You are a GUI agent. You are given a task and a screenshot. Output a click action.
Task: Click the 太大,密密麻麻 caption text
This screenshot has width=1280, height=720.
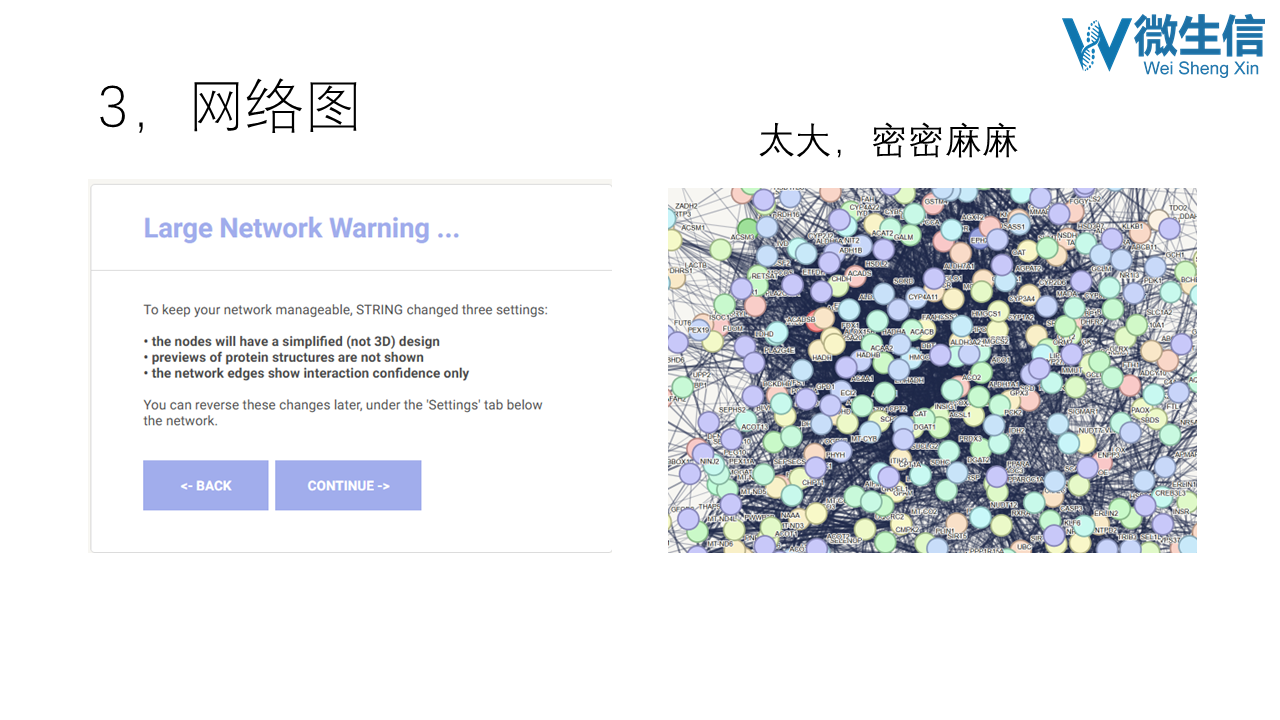coord(888,141)
